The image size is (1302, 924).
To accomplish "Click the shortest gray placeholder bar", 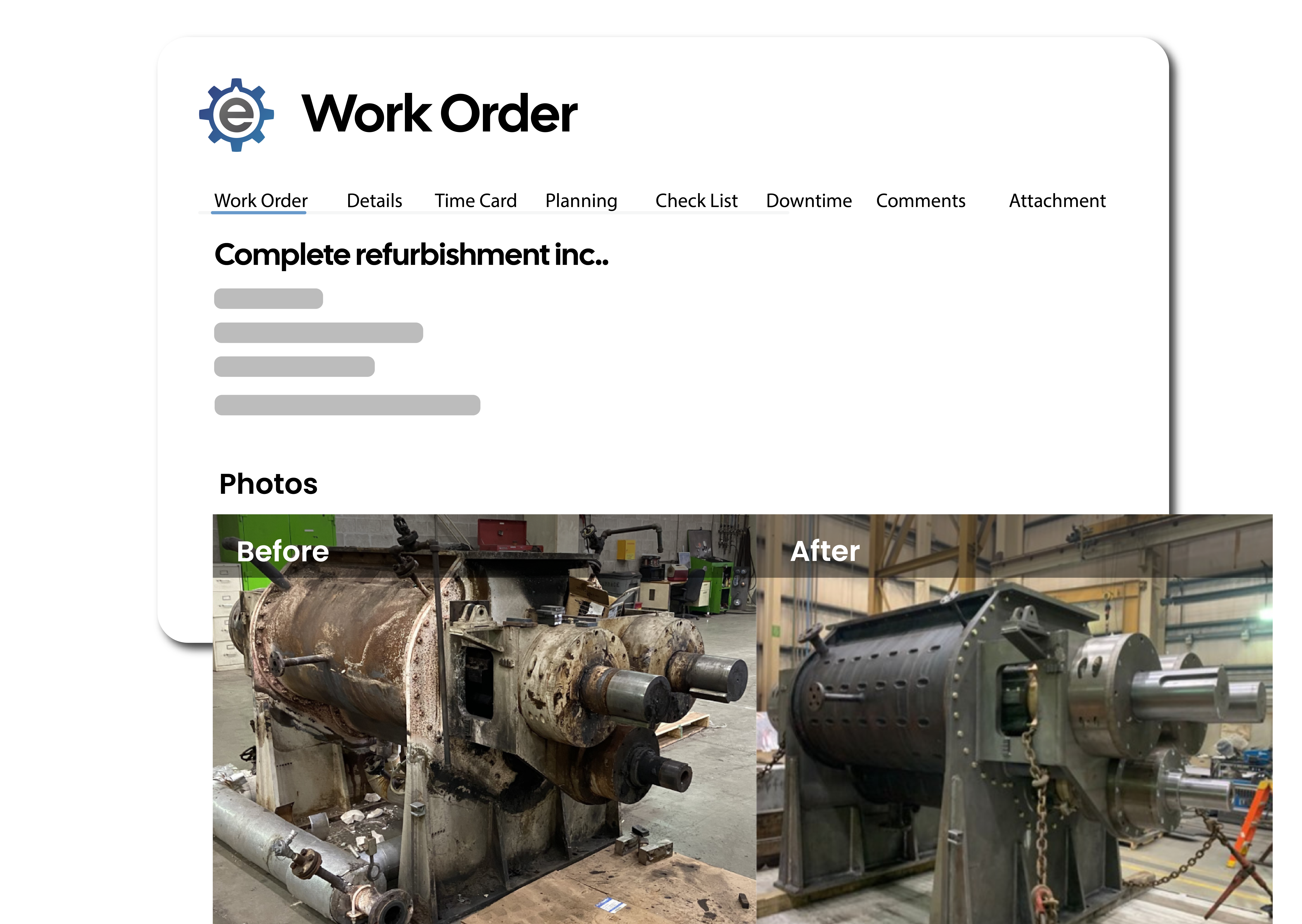I will click(268, 299).
